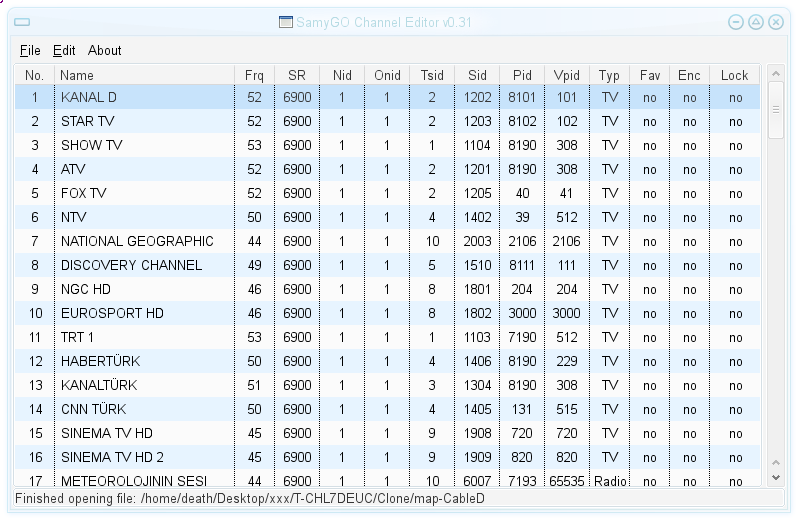
Task: Sort by the Enc column header
Action: pos(689,75)
